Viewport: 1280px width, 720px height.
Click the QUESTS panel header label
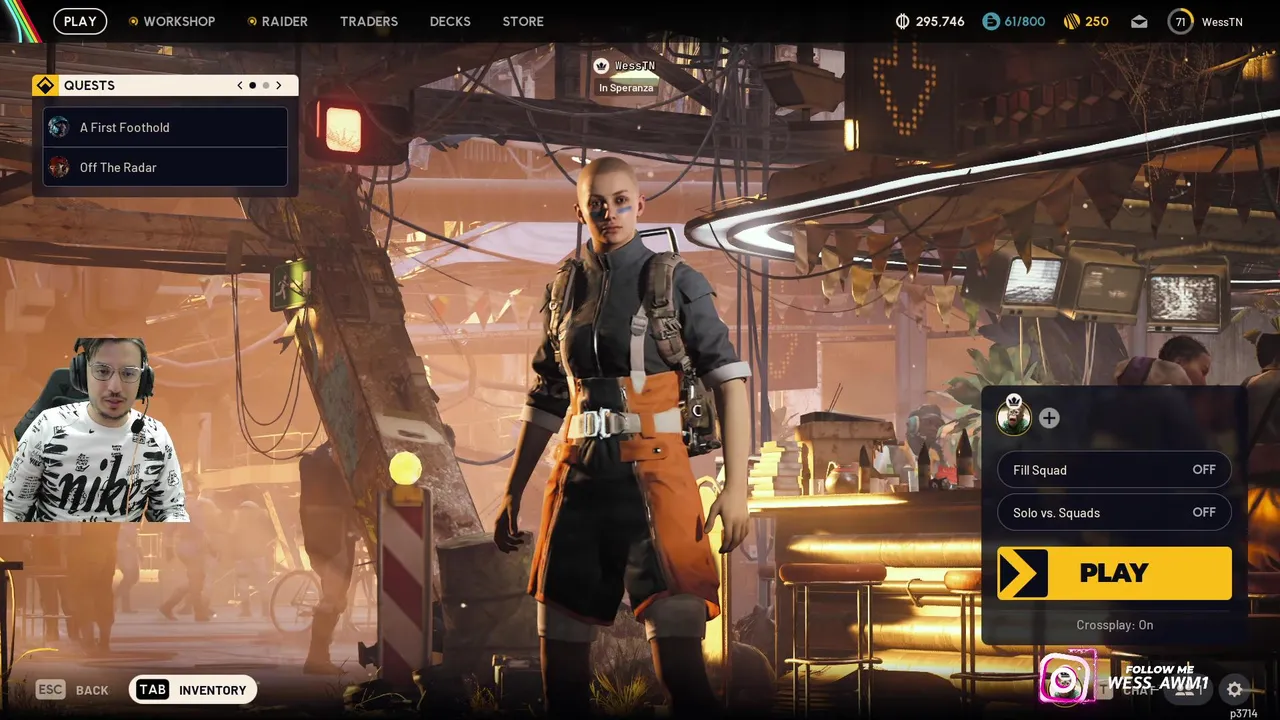[x=89, y=85]
